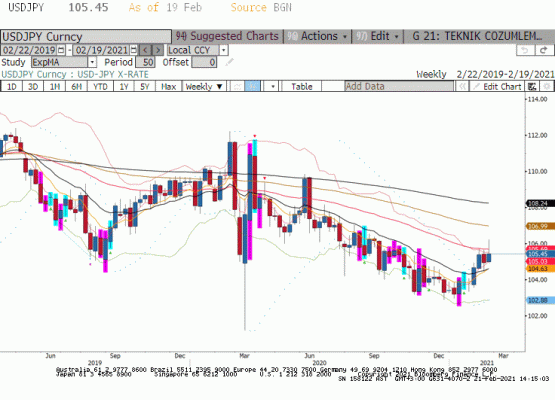Screen dimensions: 555x400
Task: Click the end date field 02/19/2021
Action: [x=102, y=50]
